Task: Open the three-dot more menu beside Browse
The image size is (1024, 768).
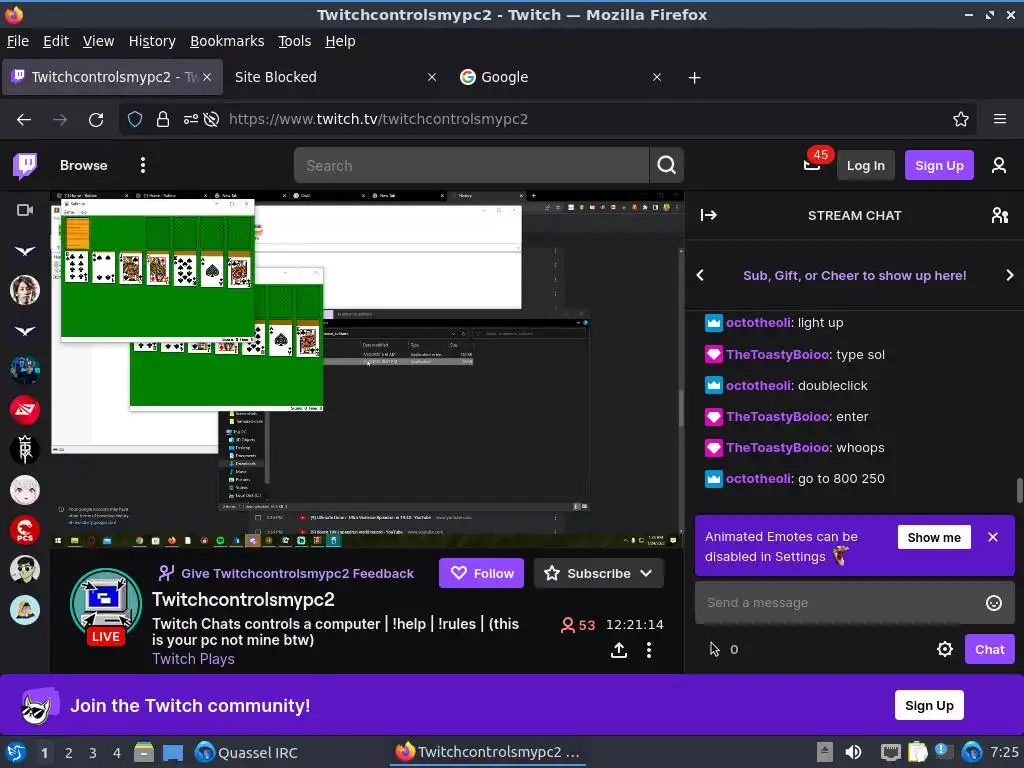Action: pyautogui.click(x=142, y=165)
